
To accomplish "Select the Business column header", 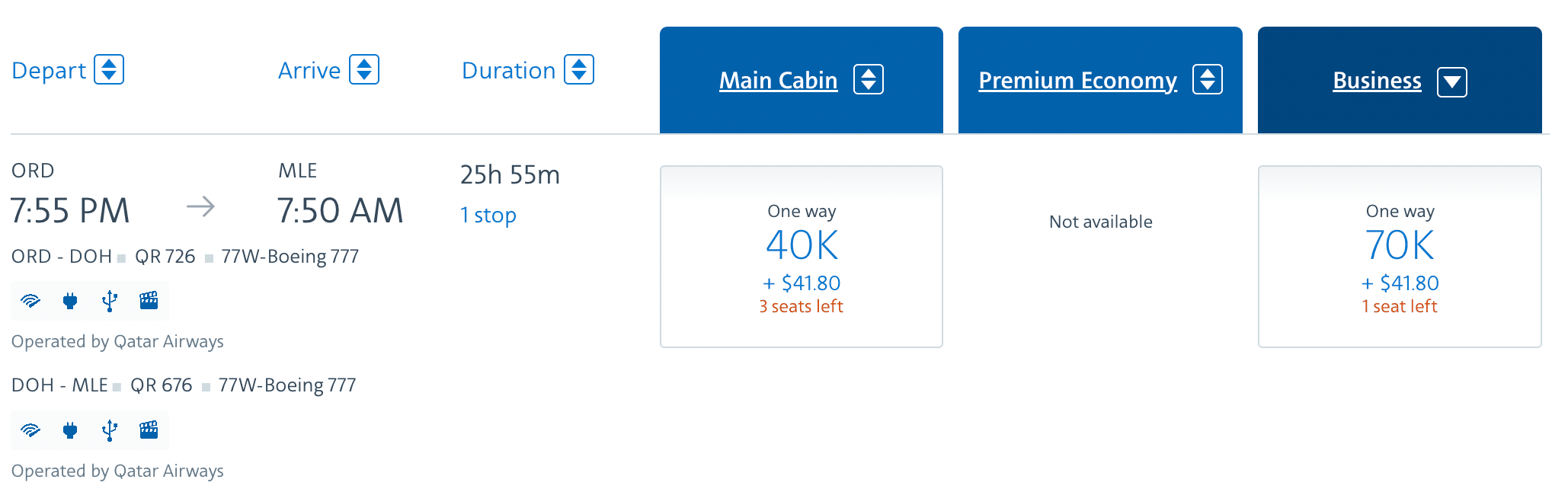I will click(x=1377, y=81).
